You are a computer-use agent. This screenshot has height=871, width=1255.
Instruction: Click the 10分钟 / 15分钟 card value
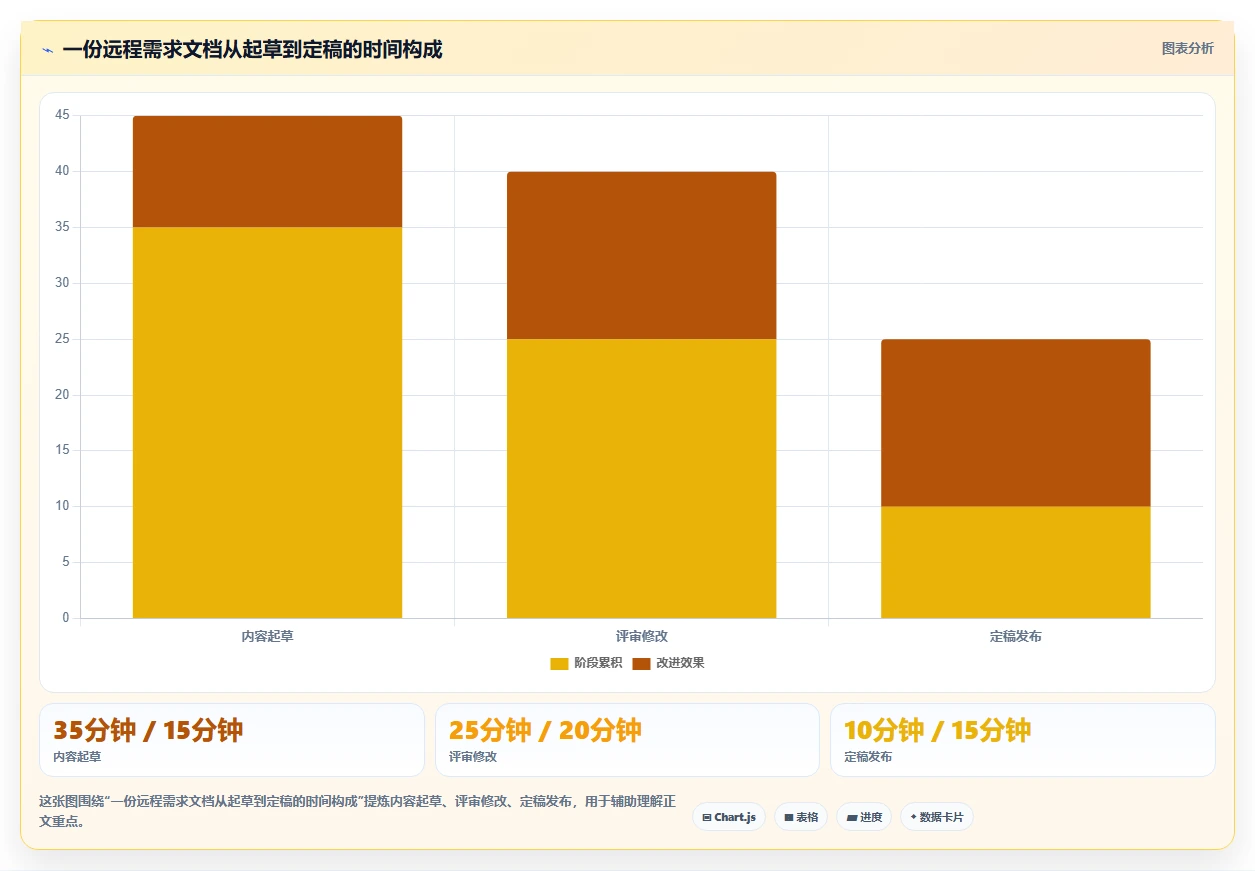point(937,730)
